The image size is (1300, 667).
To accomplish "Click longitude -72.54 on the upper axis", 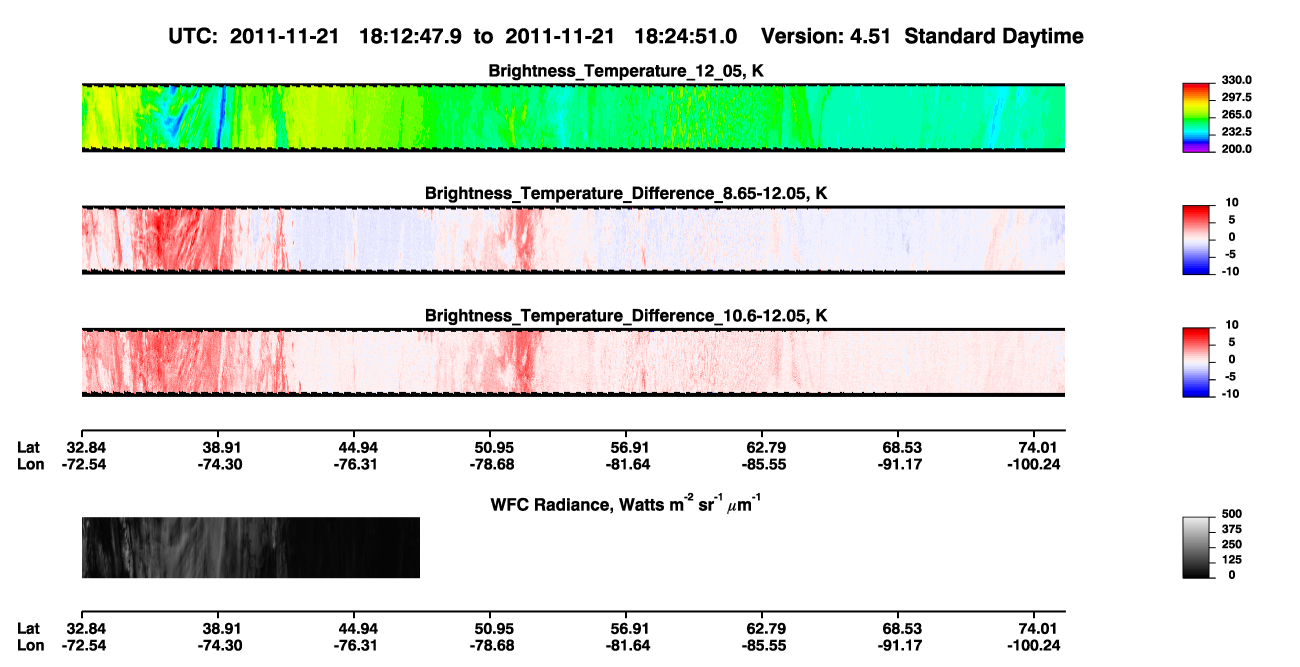I will click(x=82, y=464).
